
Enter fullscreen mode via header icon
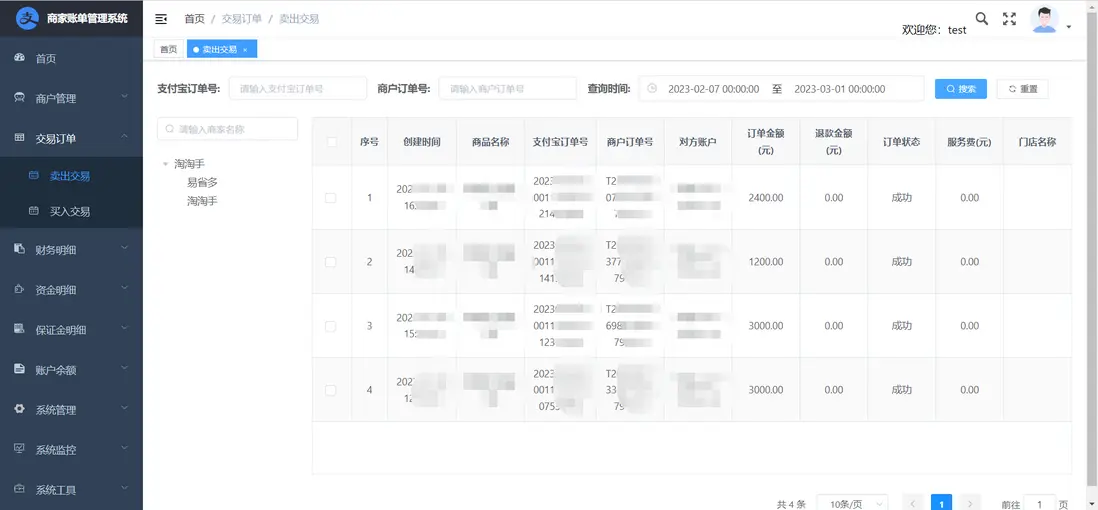(x=1009, y=19)
